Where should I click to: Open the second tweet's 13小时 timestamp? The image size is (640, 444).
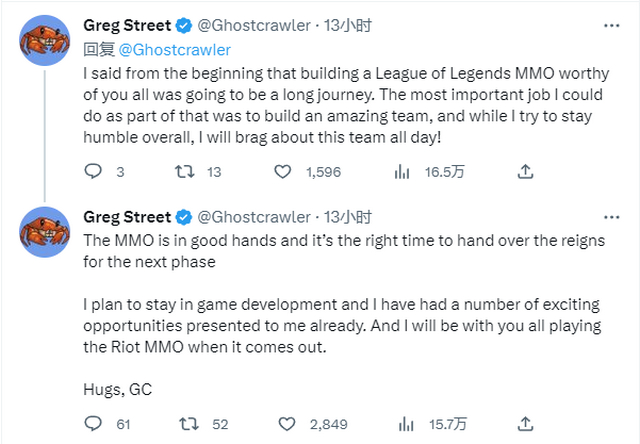[x=349, y=215]
